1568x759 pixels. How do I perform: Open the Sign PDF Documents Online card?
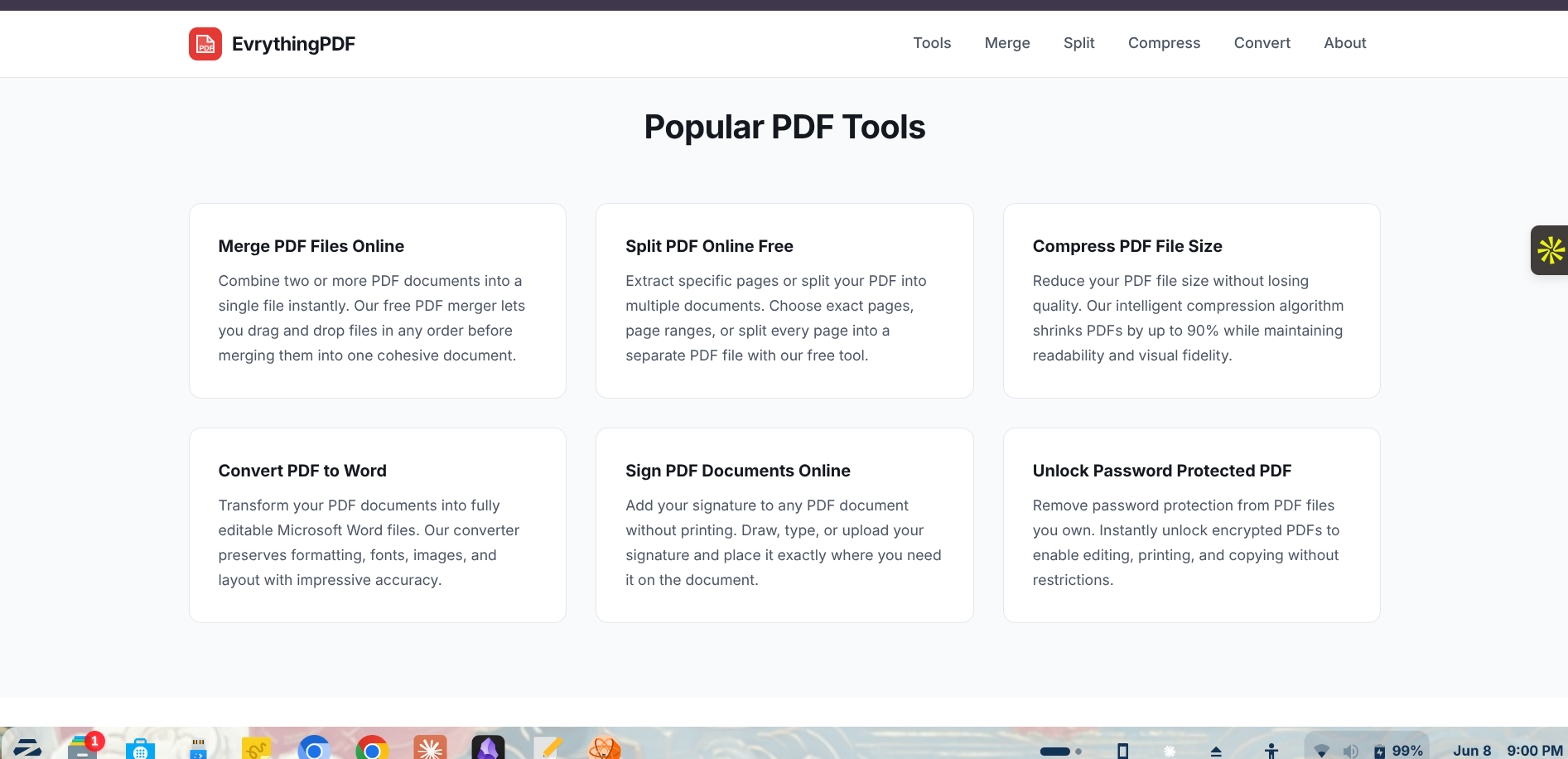coord(784,525)
